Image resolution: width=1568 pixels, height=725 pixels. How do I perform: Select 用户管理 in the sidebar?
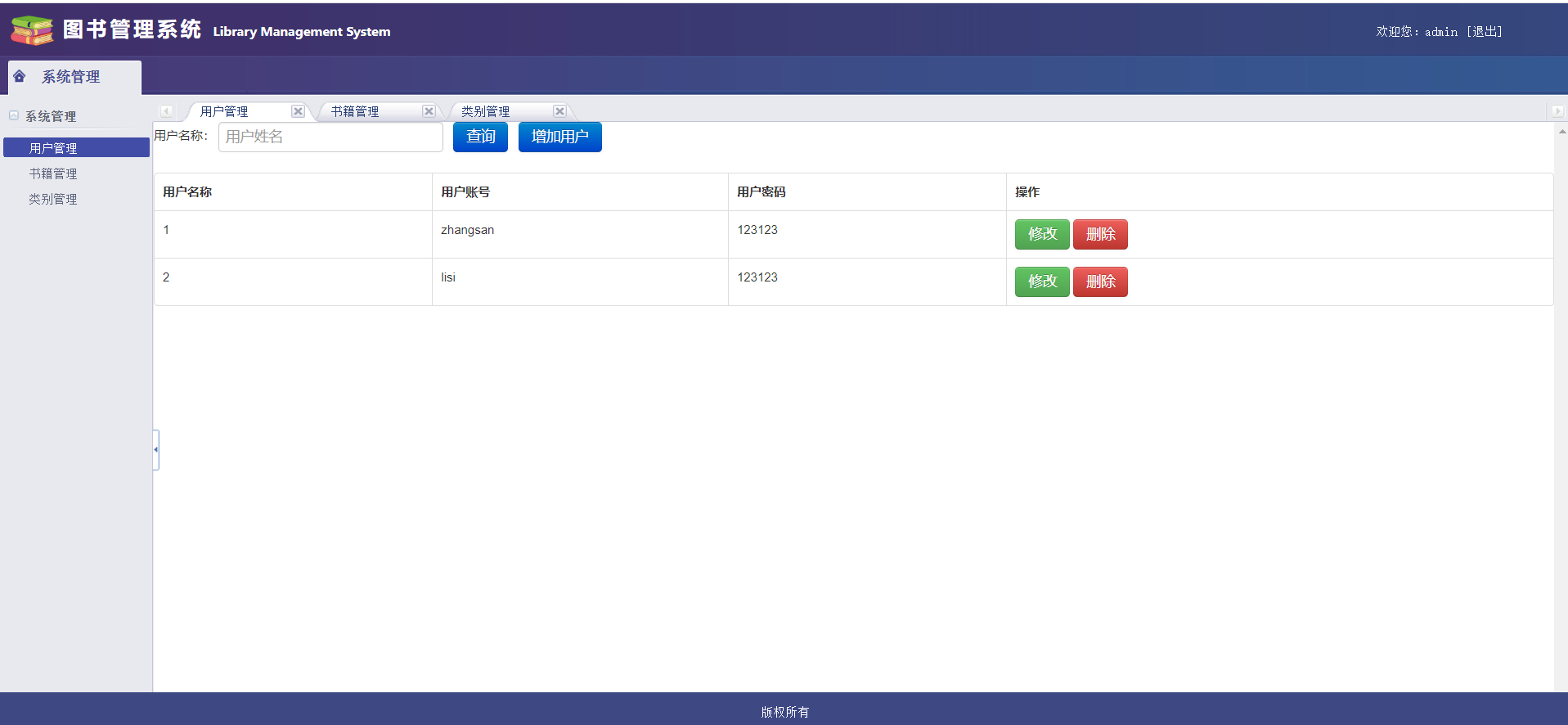(x=76, y=147)
